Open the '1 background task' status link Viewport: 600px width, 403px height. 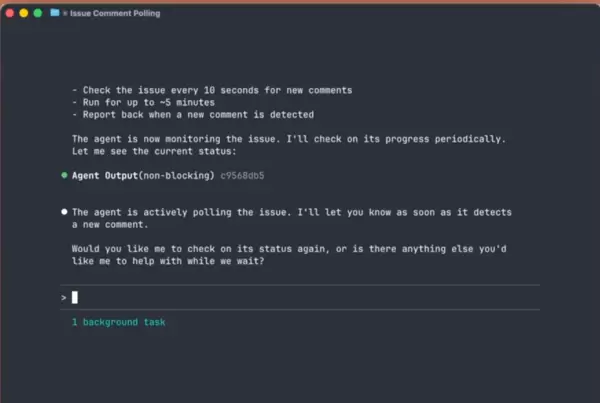[118, 322]
